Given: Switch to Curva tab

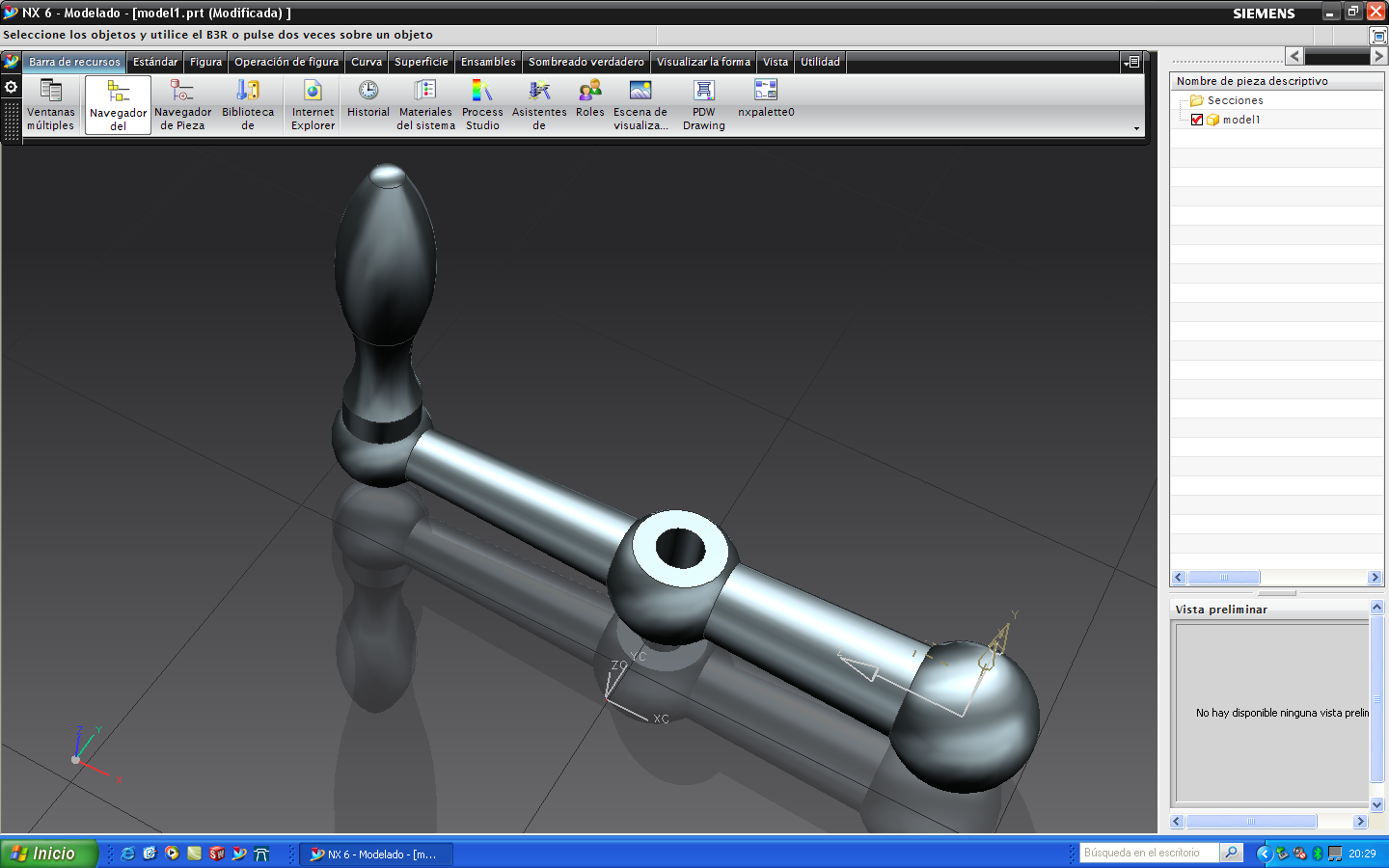Looking at the screenshot, I should pyautogui.click(x=367, y=62).
